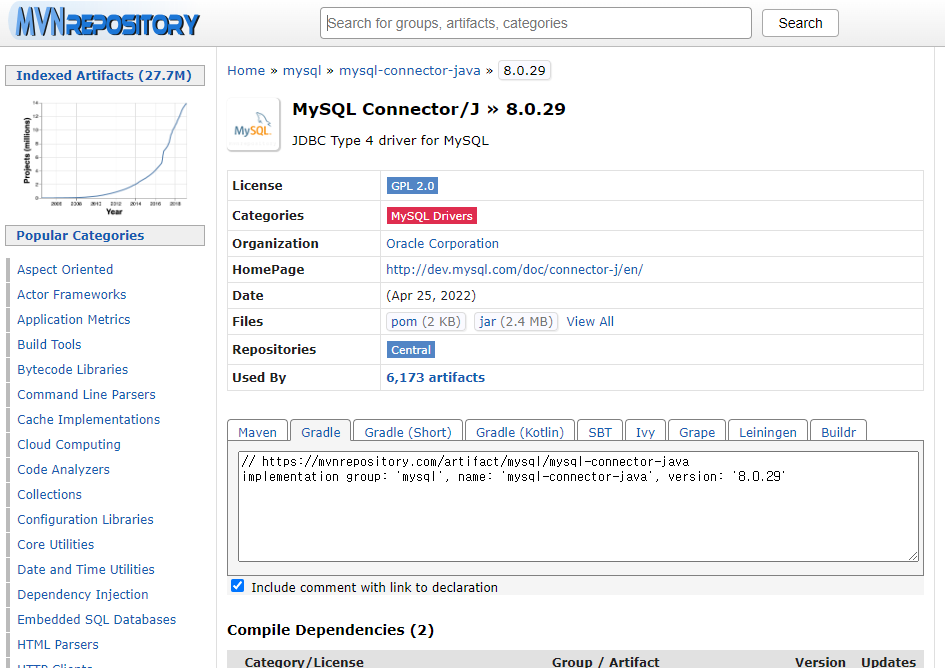Open Date and Time Utilities category
This screenshot has height=668, width=945.
pyautogui.click(x=86, y=570)
